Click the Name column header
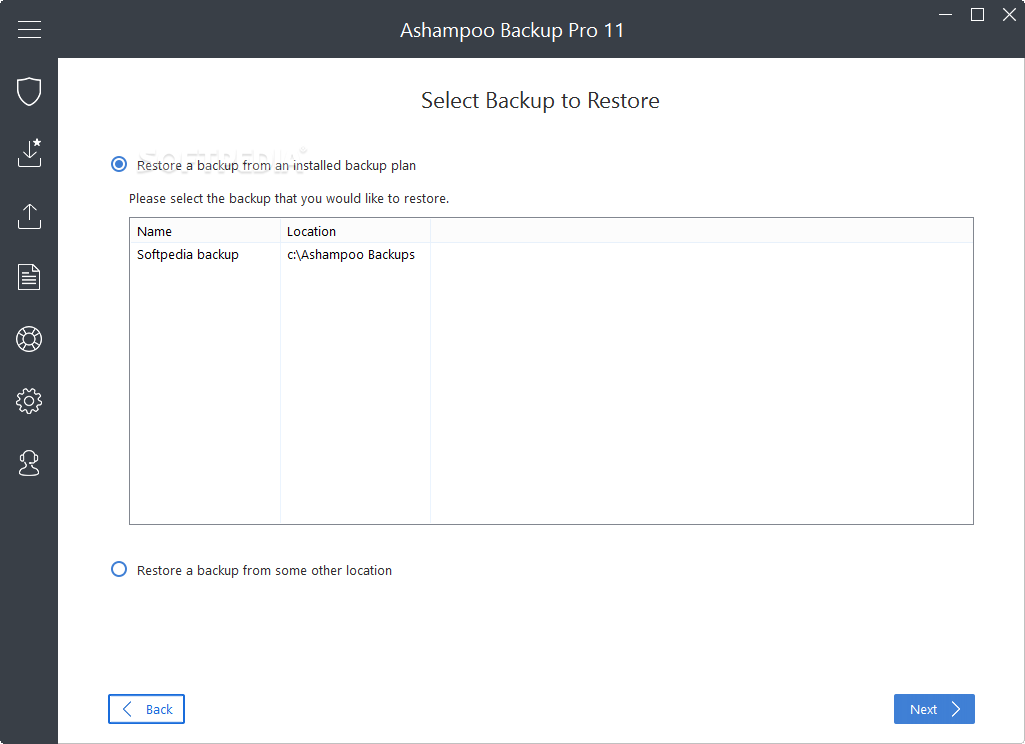The height and width of the screenshot is (744, 1025). (205, 231)
